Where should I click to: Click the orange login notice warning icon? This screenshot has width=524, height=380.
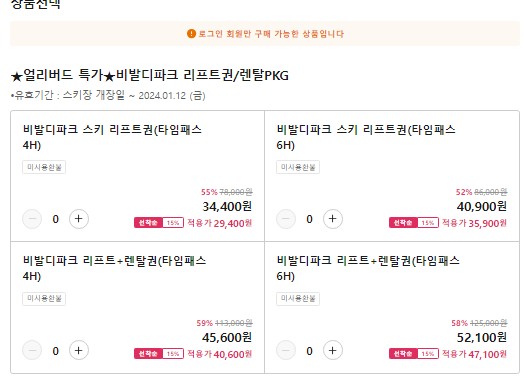[191, 33]
